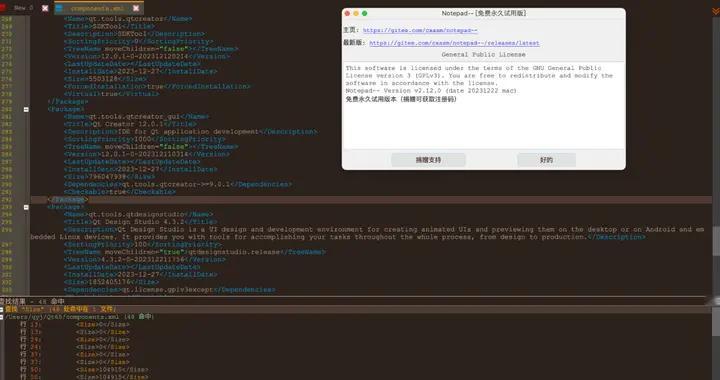Click Dependencies value qt.tools.qtcreator->=9.0.1
The image size is (720, 380).
point(175,184)
